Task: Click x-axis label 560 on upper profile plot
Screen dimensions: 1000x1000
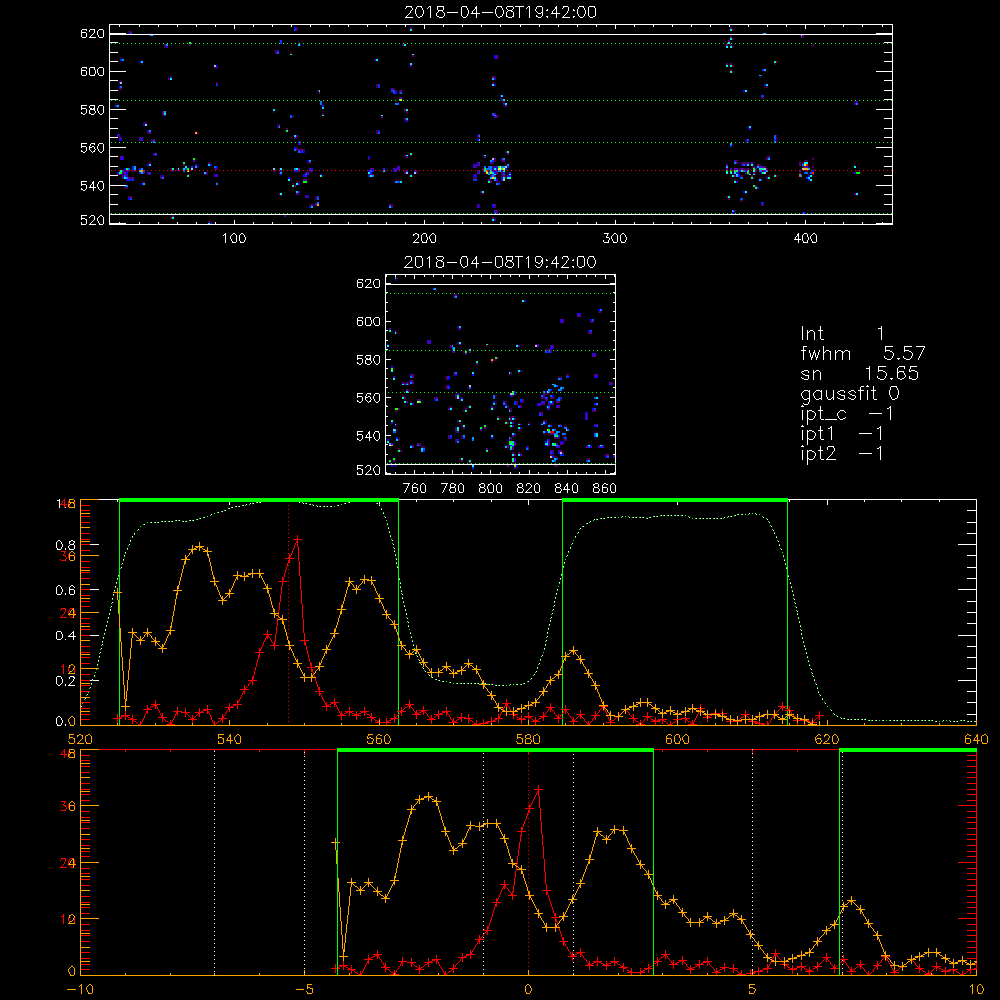Action: [x=379, y=739]
